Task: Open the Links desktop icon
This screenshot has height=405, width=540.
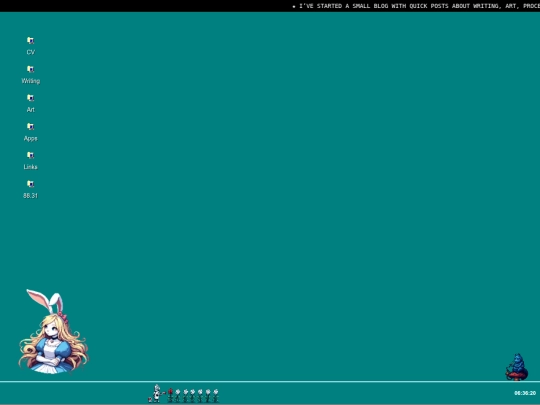Action: (31, 160)
